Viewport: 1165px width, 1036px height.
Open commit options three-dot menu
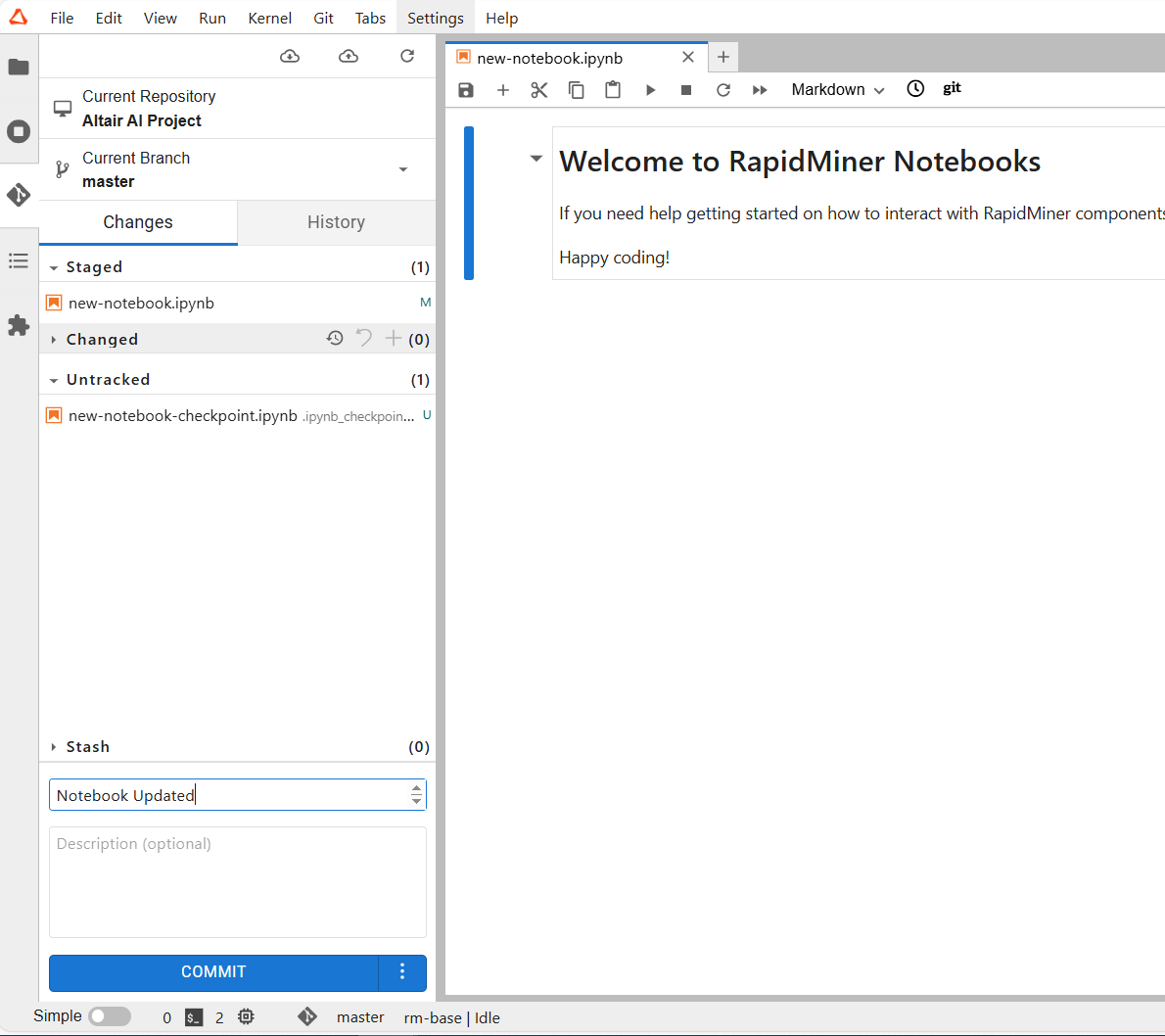(402, 972)
